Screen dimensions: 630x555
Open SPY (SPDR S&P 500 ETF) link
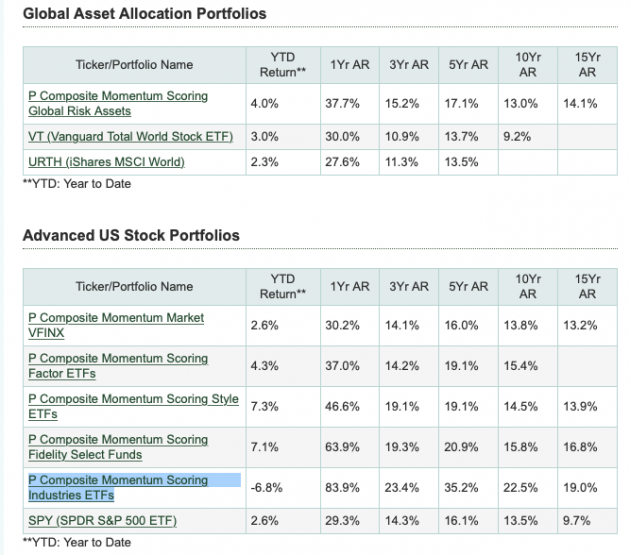tap(102, 520)
